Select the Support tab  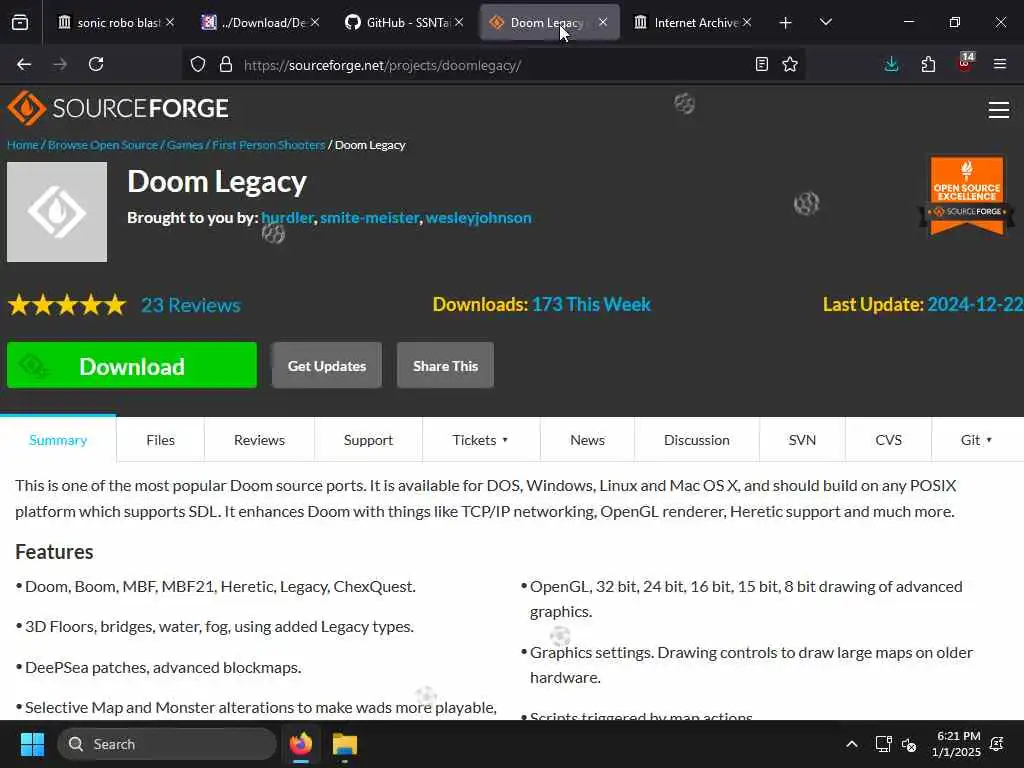pyautogui.click(x=368, y=440)
